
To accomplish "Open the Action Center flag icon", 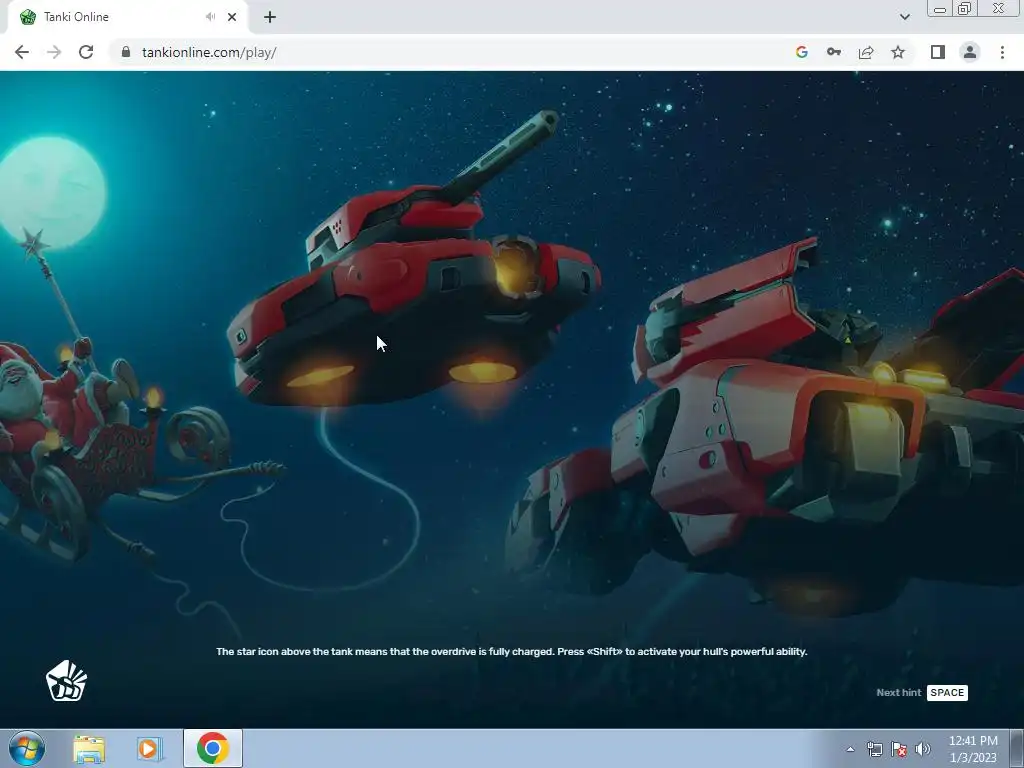I will [x=899, y=749].
